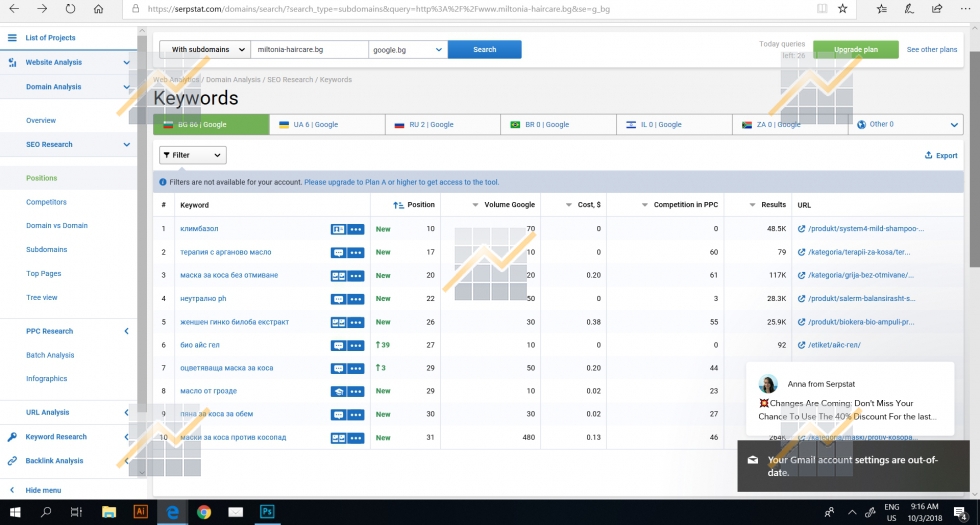Sort by Volume Google column

504,204
